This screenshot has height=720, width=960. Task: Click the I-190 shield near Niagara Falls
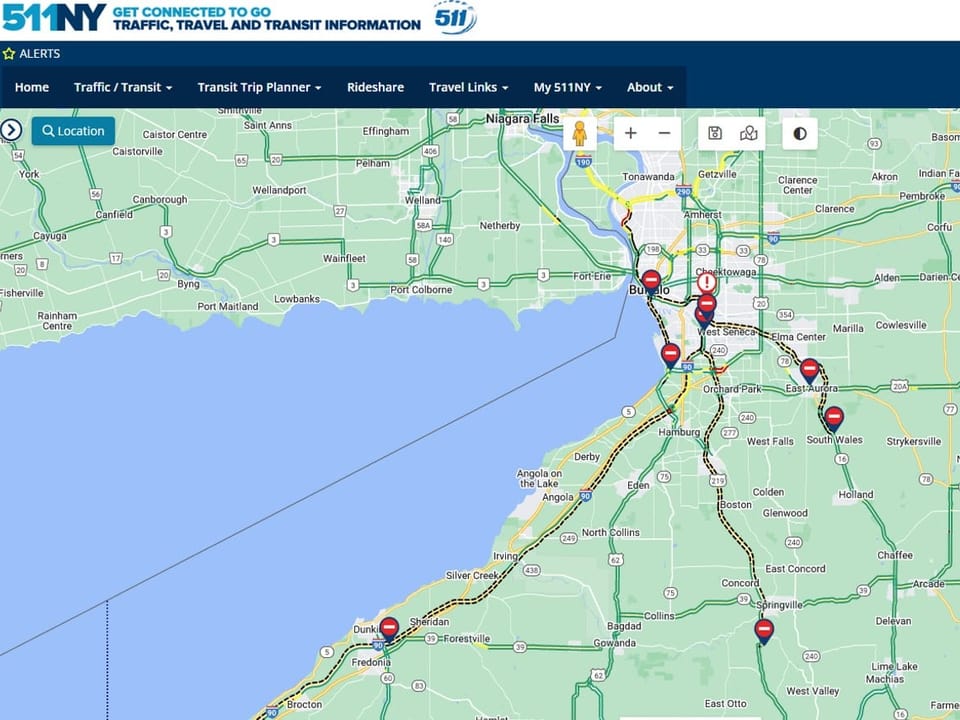tap(583, 162)
